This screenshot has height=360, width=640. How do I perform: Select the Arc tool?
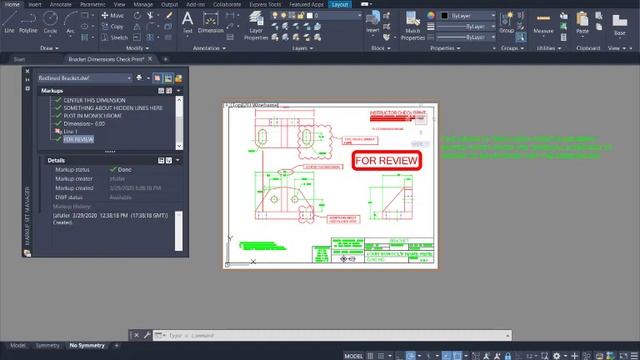(x=71, y=22)
